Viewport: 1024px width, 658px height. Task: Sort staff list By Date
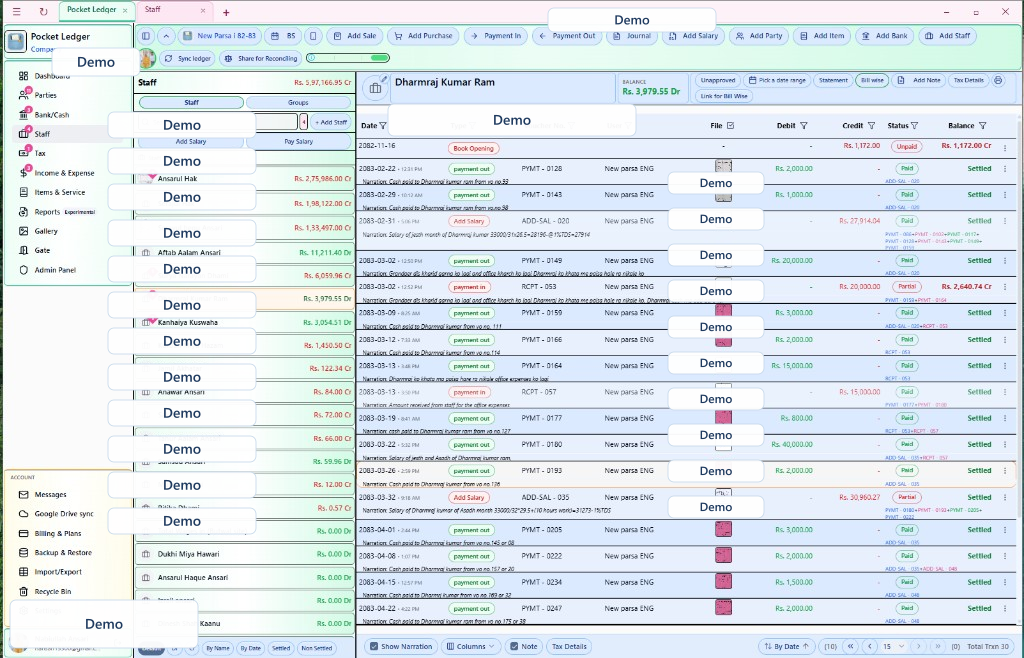250,648
